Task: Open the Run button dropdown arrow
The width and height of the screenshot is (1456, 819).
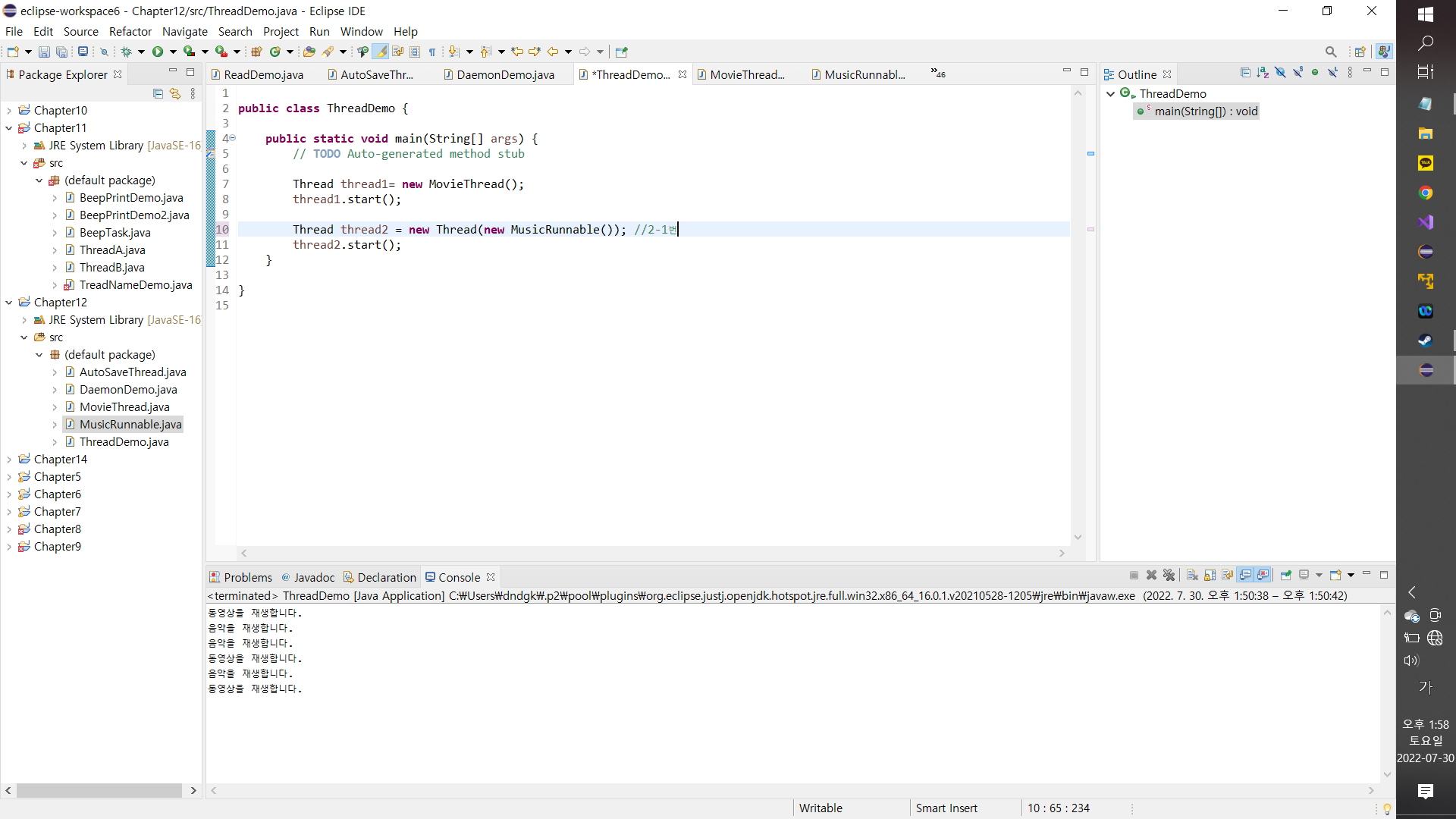Action: point(173,52)
